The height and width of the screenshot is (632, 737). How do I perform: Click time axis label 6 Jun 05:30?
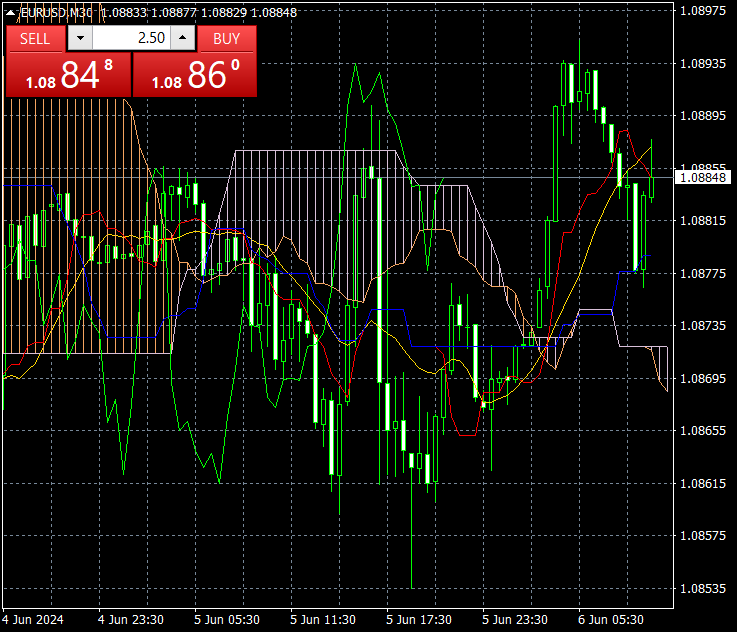coord(611,620)
